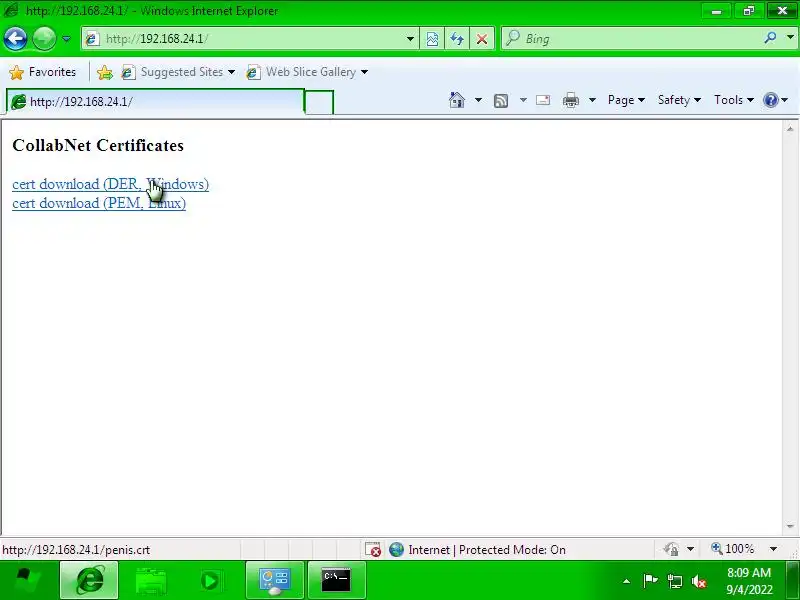Viewport: 800px width, 600px height.
Task: Open the Windows Start button
Action: pyautogui.click(x=28, y=580)
